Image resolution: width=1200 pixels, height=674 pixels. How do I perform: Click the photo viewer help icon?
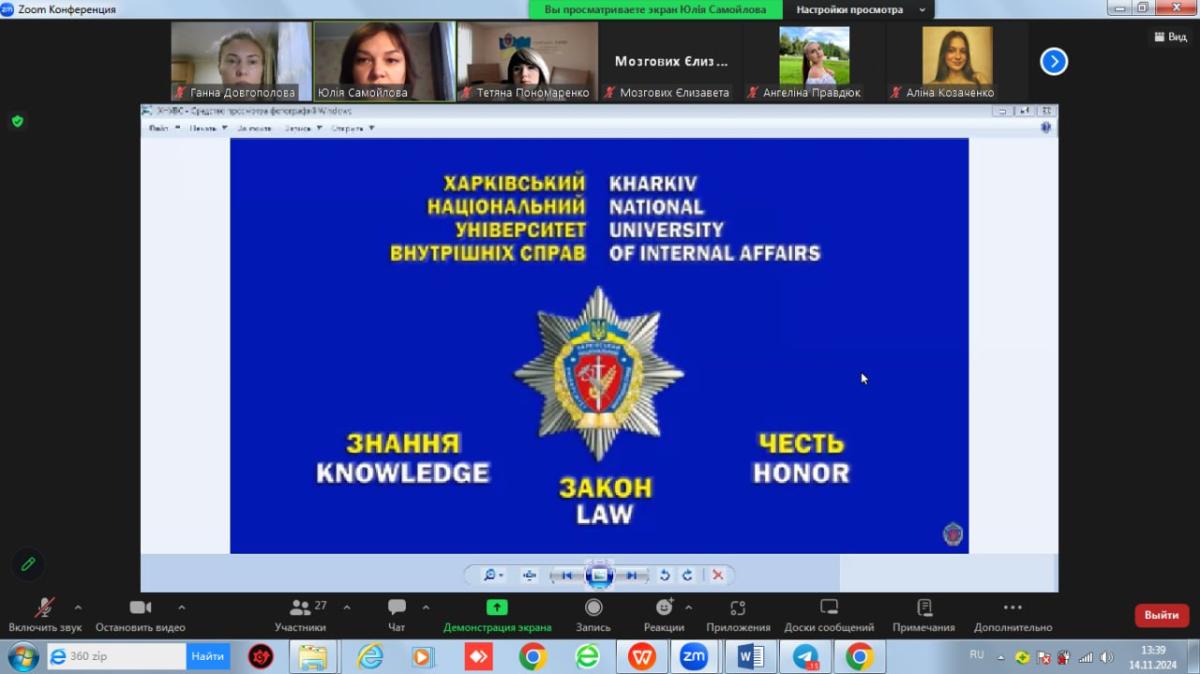[1046, 128]
